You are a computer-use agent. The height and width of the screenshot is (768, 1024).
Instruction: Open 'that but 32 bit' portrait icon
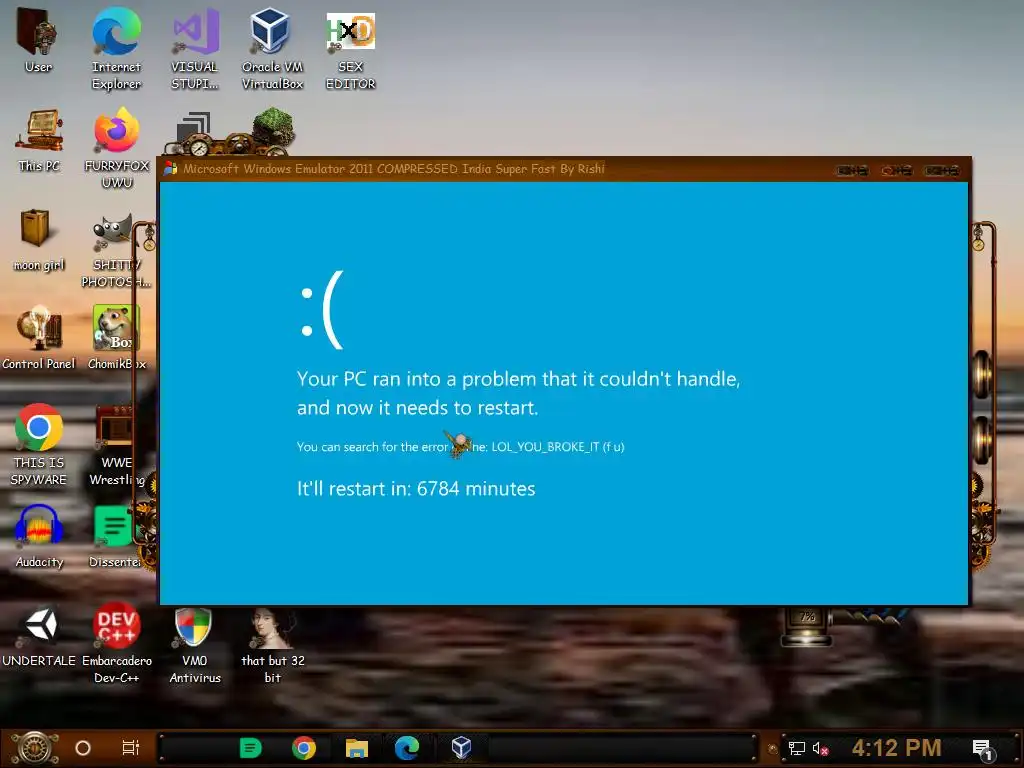[273, 645]
